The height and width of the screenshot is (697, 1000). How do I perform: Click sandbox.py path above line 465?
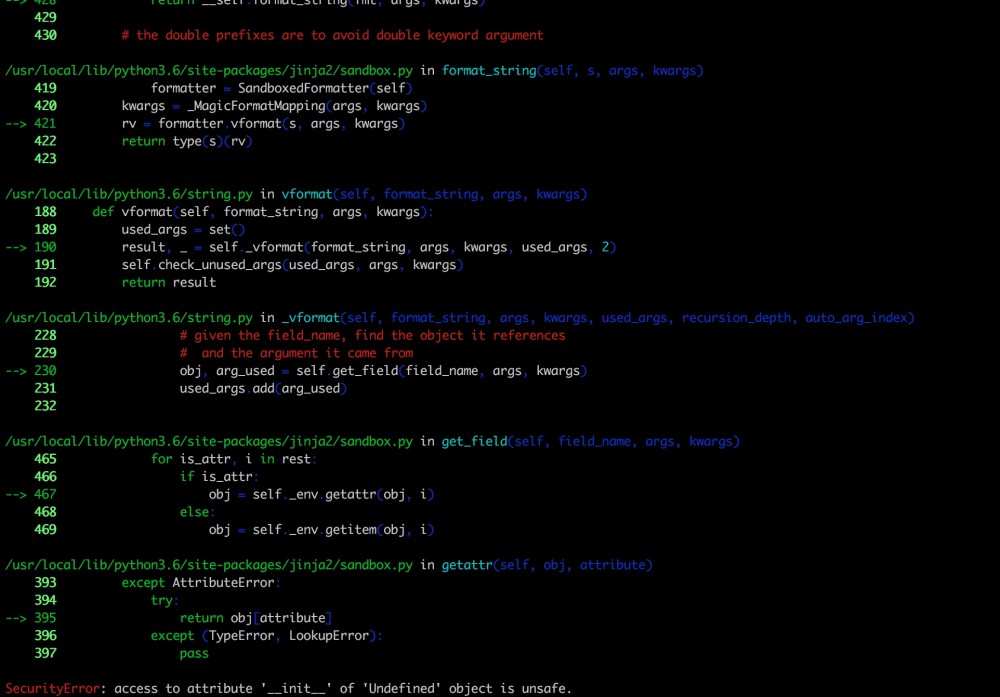coord(209,441)
